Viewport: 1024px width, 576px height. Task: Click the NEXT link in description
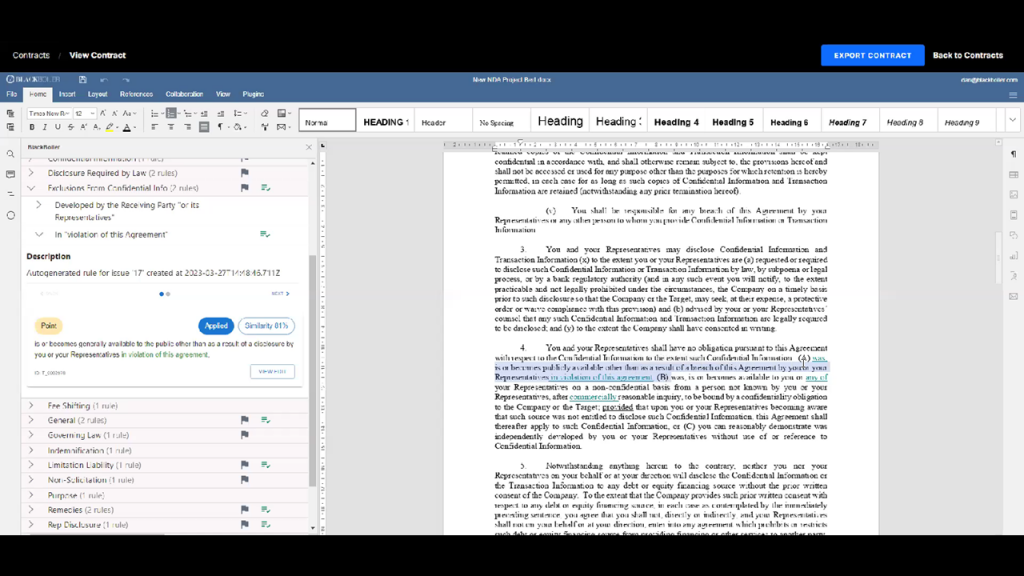coord(280,294)
